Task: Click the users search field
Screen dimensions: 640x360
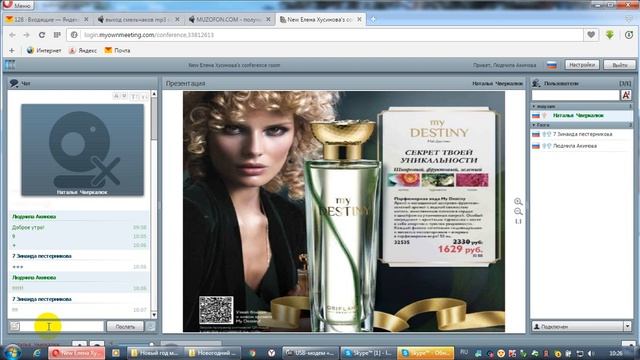Action: (575, 95)
